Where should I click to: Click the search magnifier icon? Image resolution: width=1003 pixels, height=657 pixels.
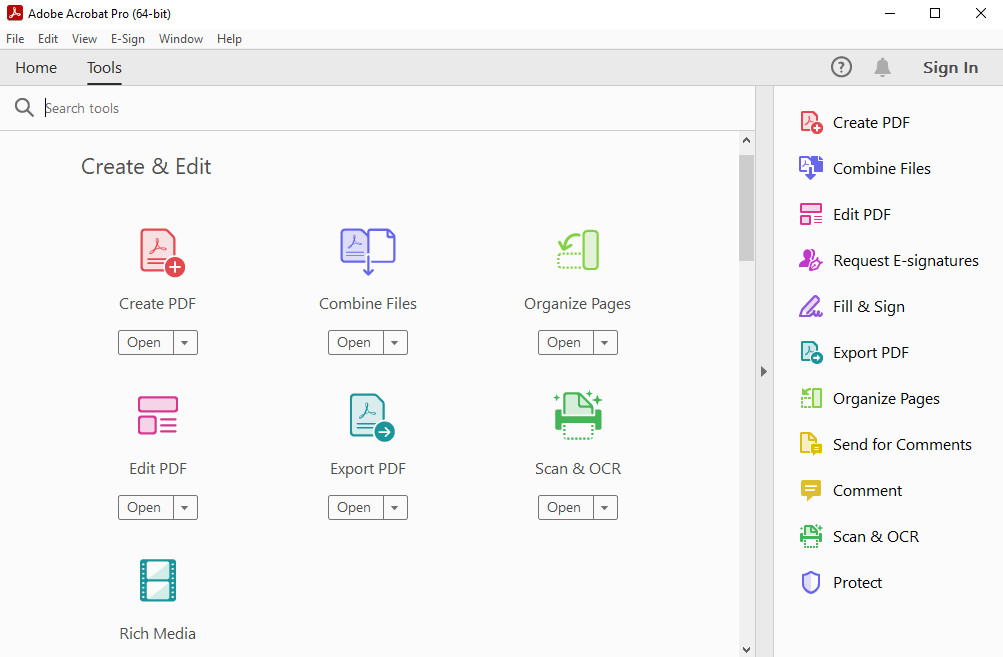pos(24,107)
